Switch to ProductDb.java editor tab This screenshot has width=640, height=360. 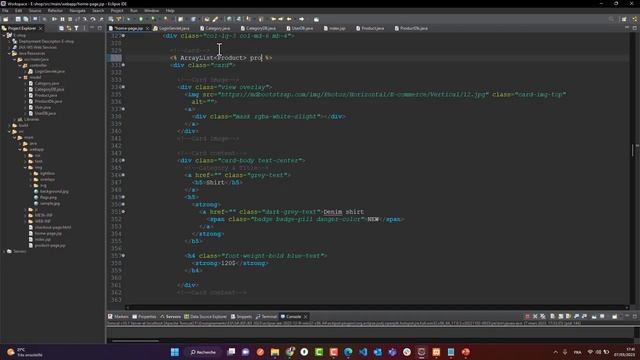411,28
